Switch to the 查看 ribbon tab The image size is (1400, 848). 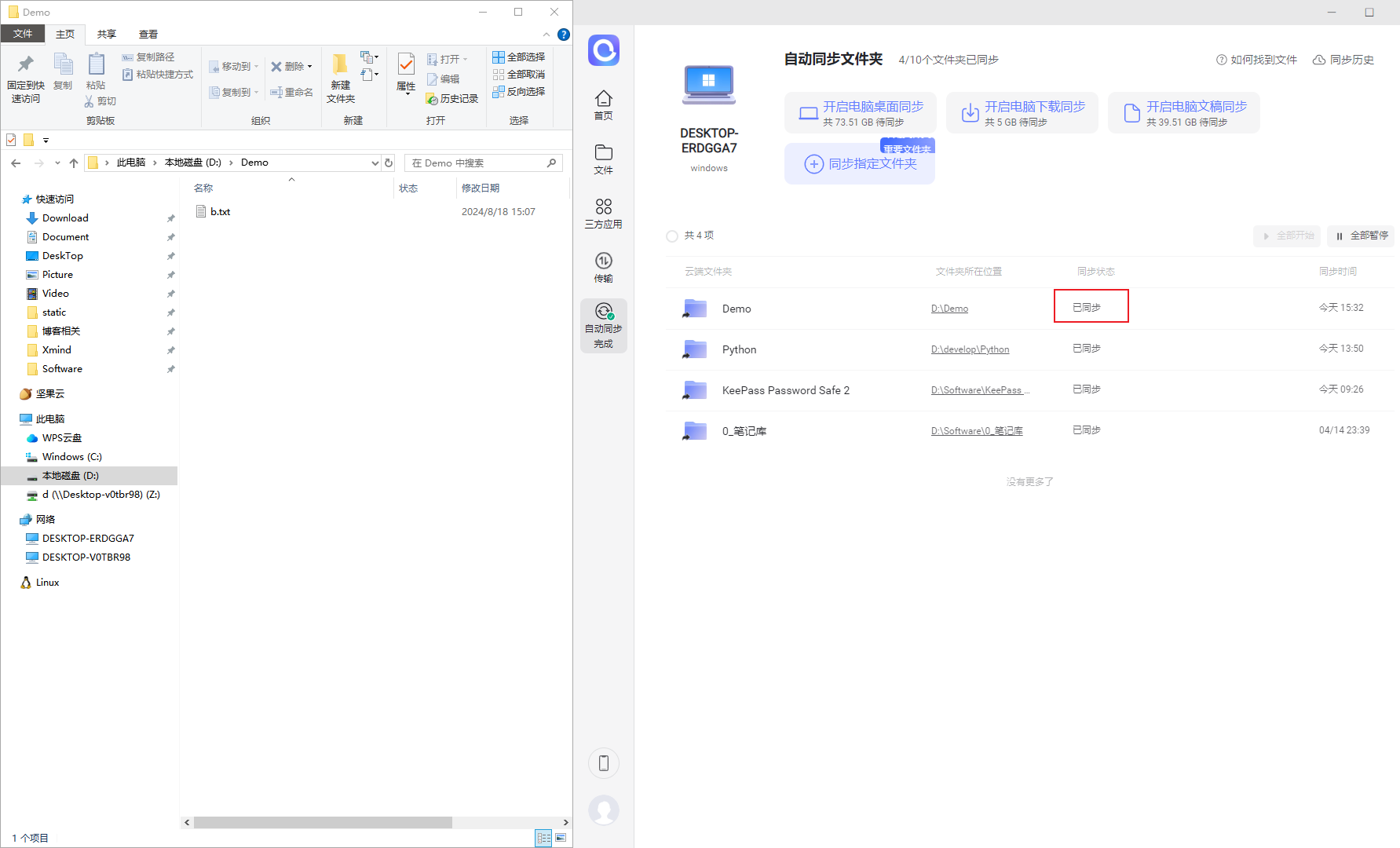[x=148, y=35]
